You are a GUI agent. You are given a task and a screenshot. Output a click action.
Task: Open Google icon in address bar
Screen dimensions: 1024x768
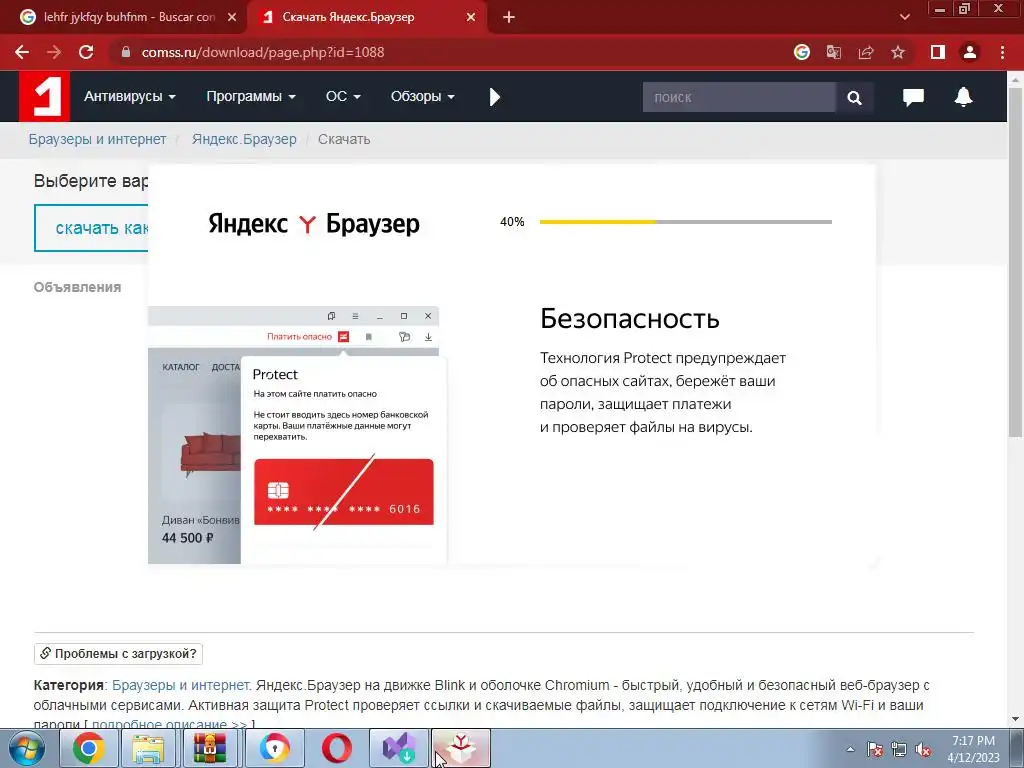click(801, 52)
